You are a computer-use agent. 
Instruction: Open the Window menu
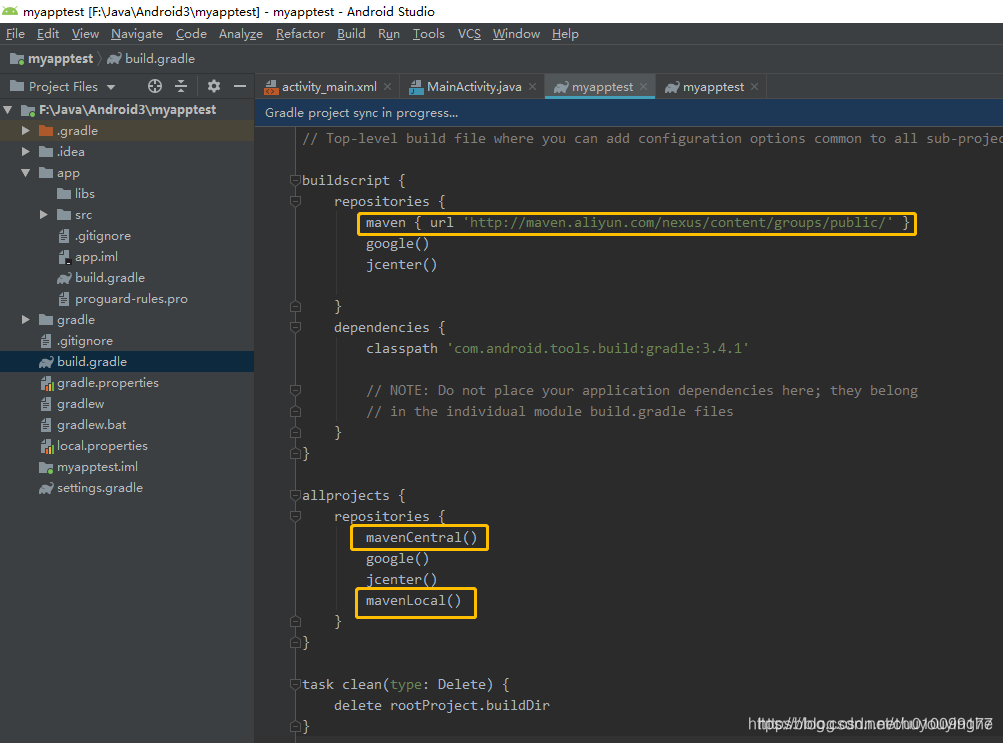516,34
